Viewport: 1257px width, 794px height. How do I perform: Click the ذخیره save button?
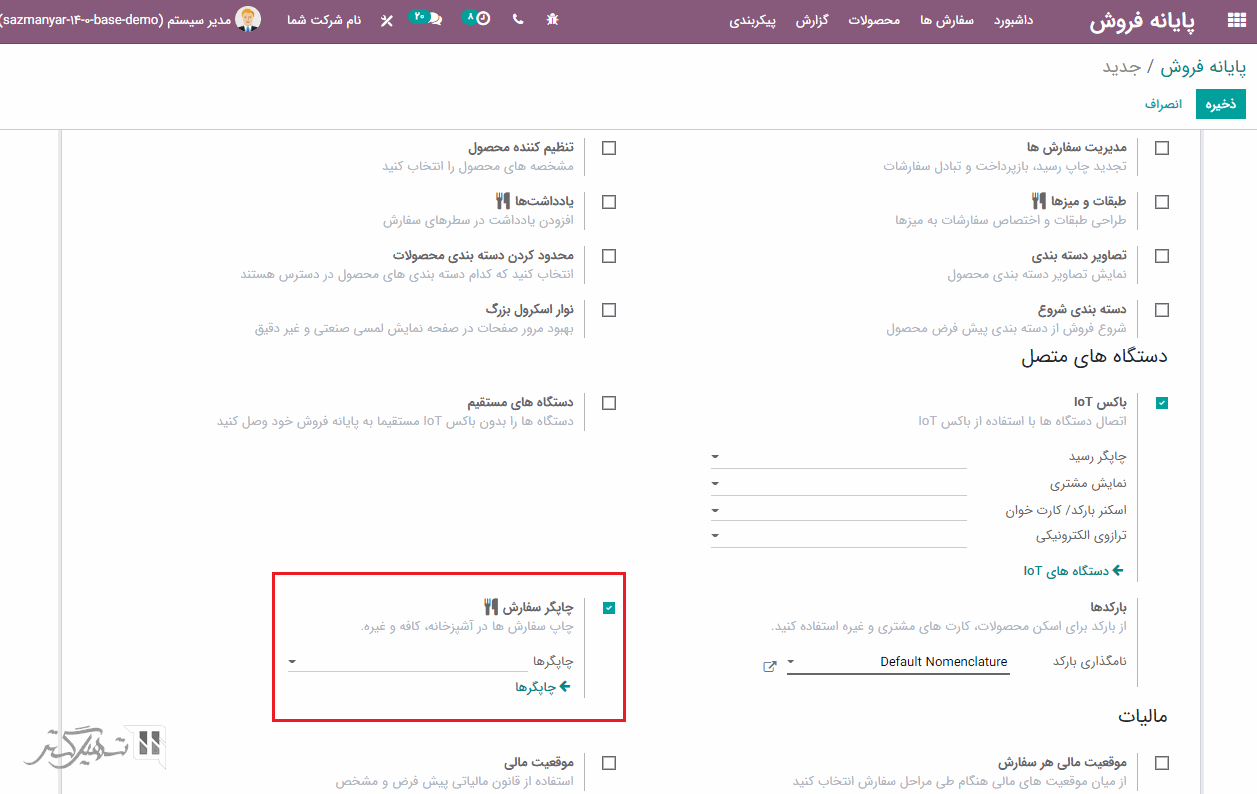(1220, 104)
